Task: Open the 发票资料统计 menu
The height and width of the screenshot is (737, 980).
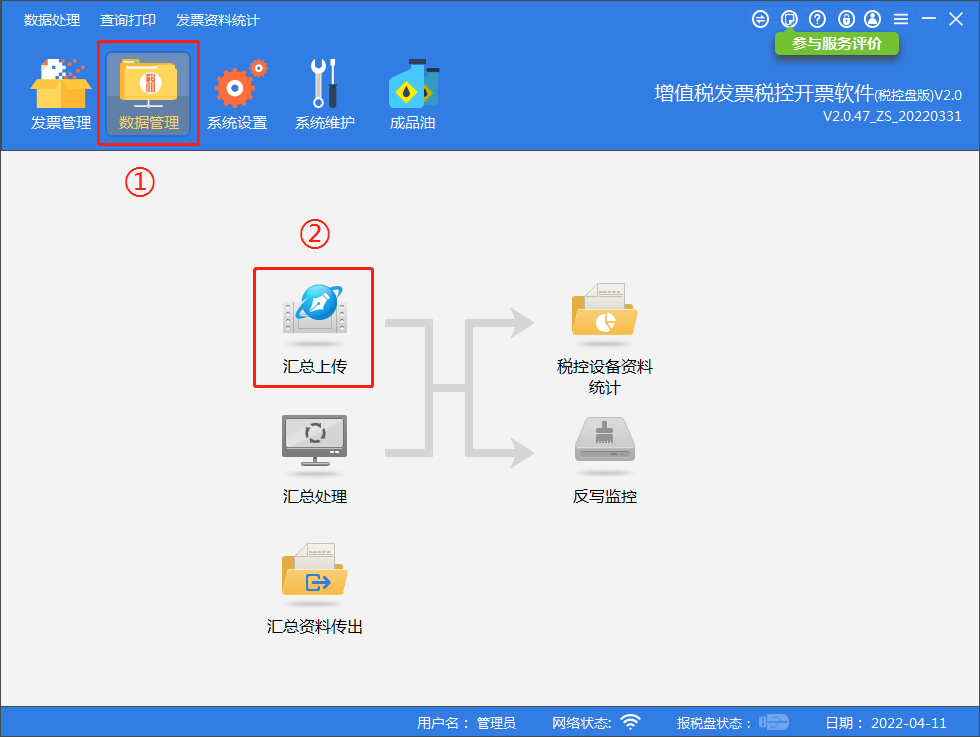Action: [x=218, y=20]
